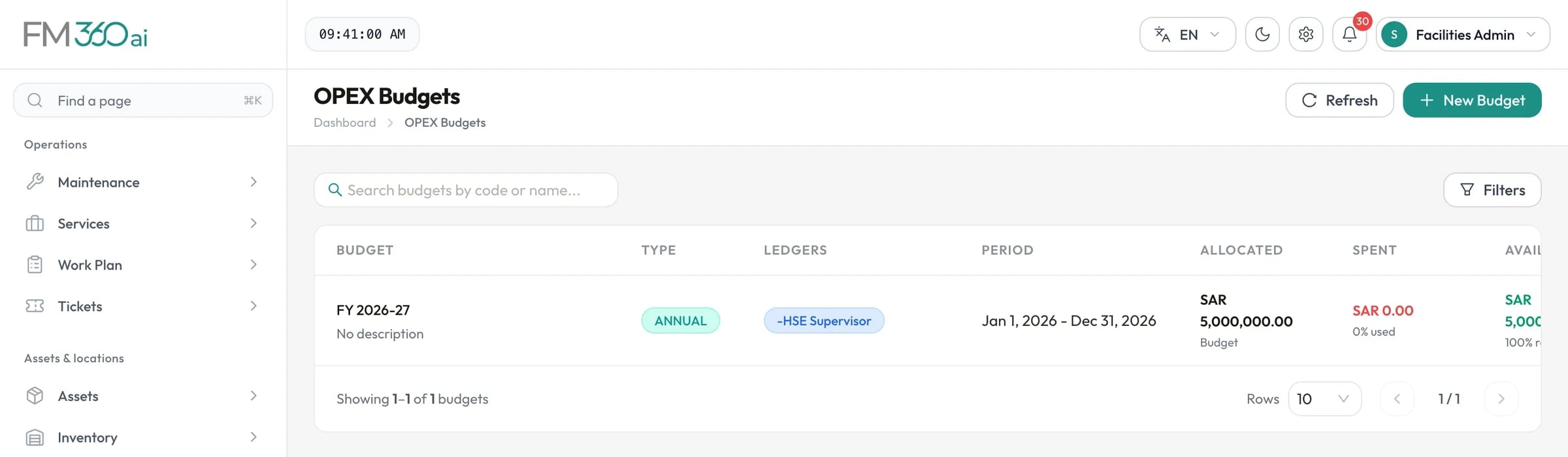This screenshot has width=1568, height=457.
Task: Click the FM360ai logo
Action: (86, 34)
